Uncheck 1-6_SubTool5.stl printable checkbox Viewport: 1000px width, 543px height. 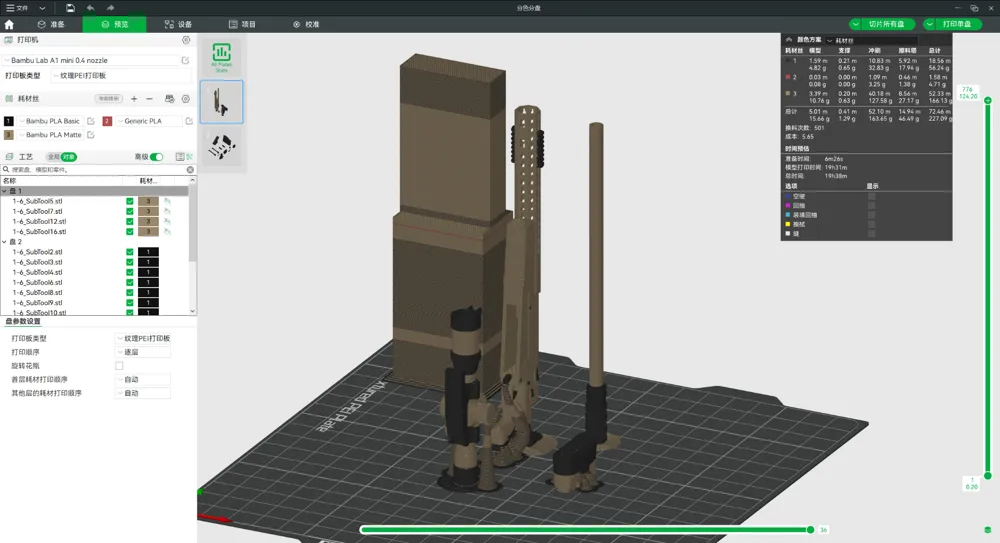point(130,201)
